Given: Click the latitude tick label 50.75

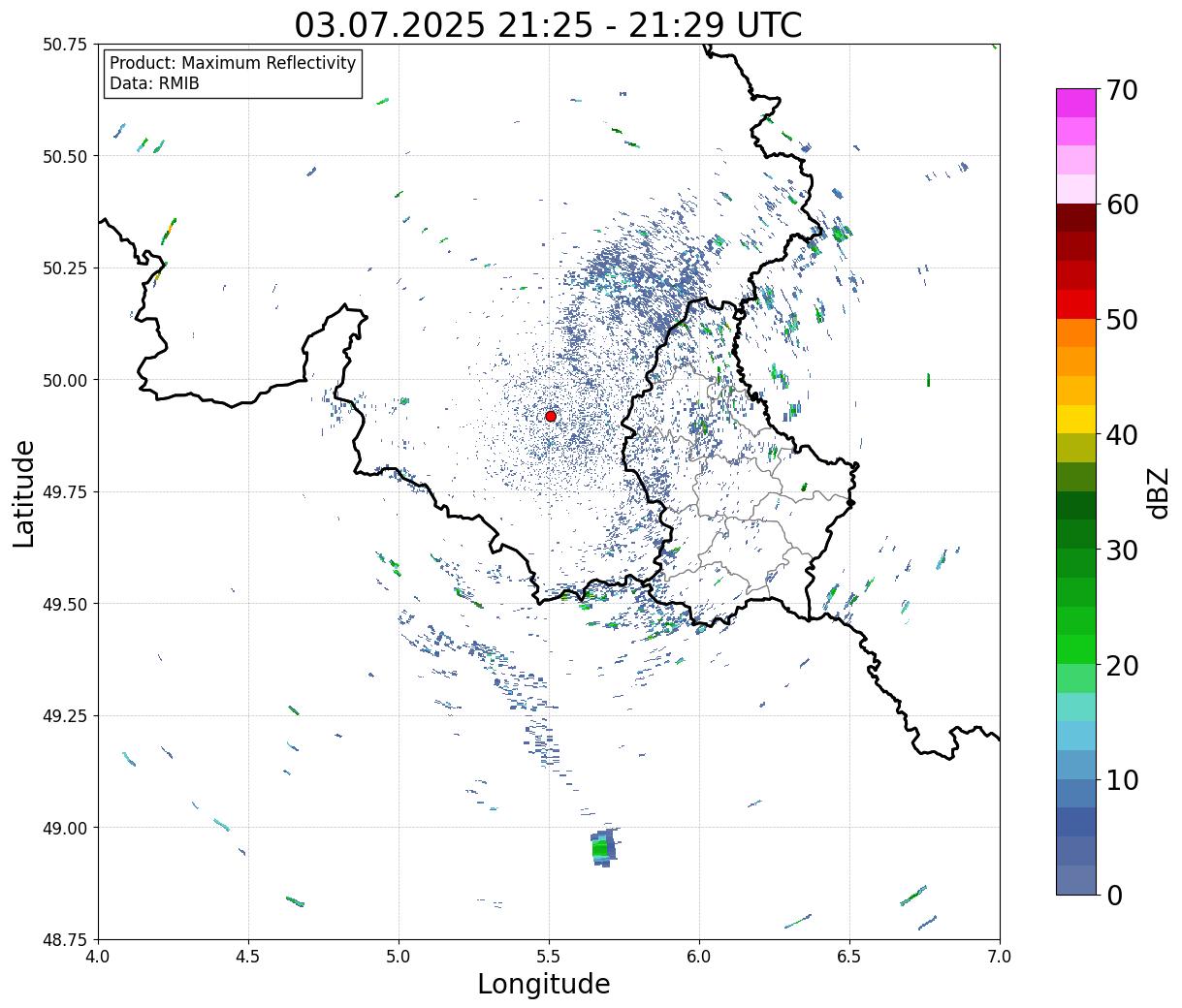Looking at the screenshot, I should click(x=65, y=45).
